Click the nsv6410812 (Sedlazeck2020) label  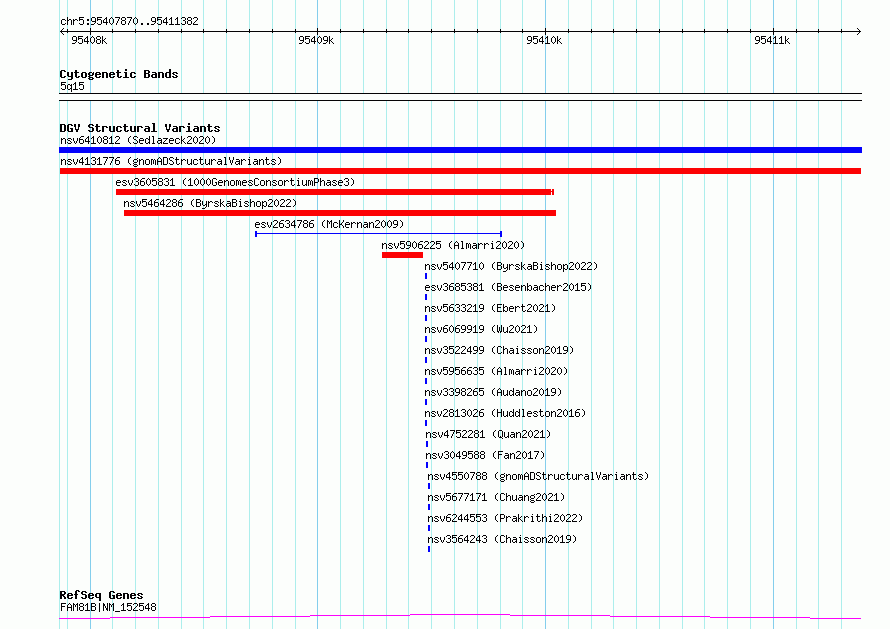(x=138, y=140)
